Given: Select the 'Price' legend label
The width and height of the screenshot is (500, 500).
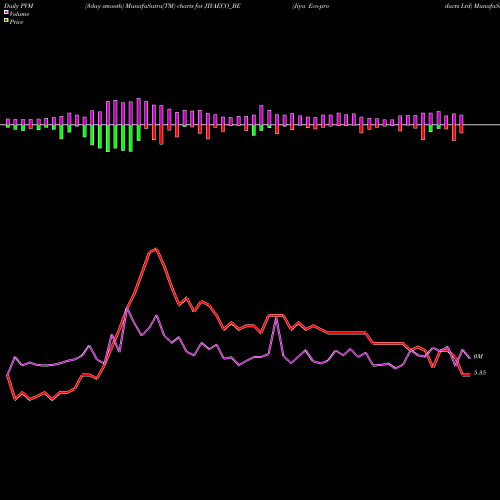Looking at the screenshot, I should point(16,22).
